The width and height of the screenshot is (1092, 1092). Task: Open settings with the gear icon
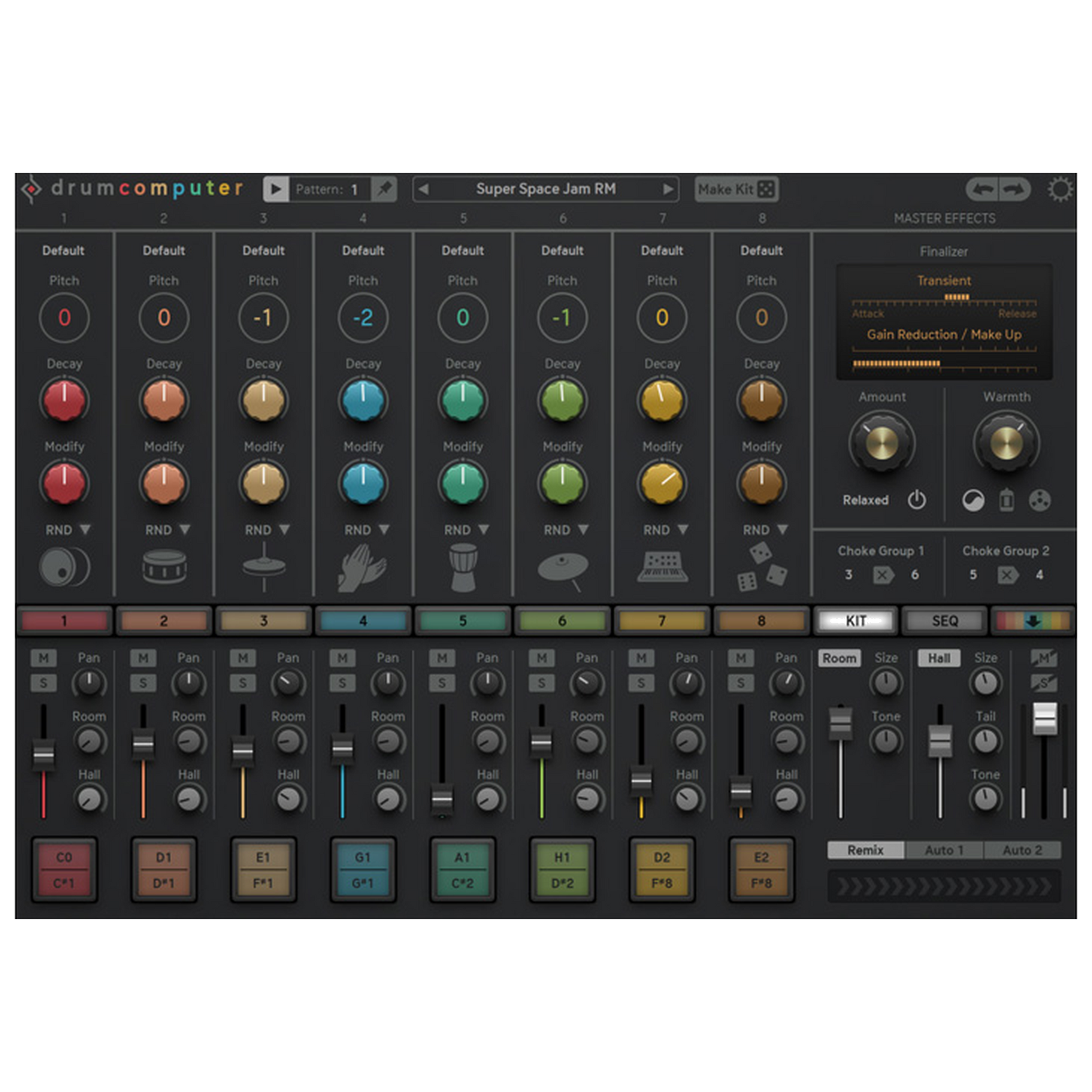pyautogui.click(x=1060, y=189)
